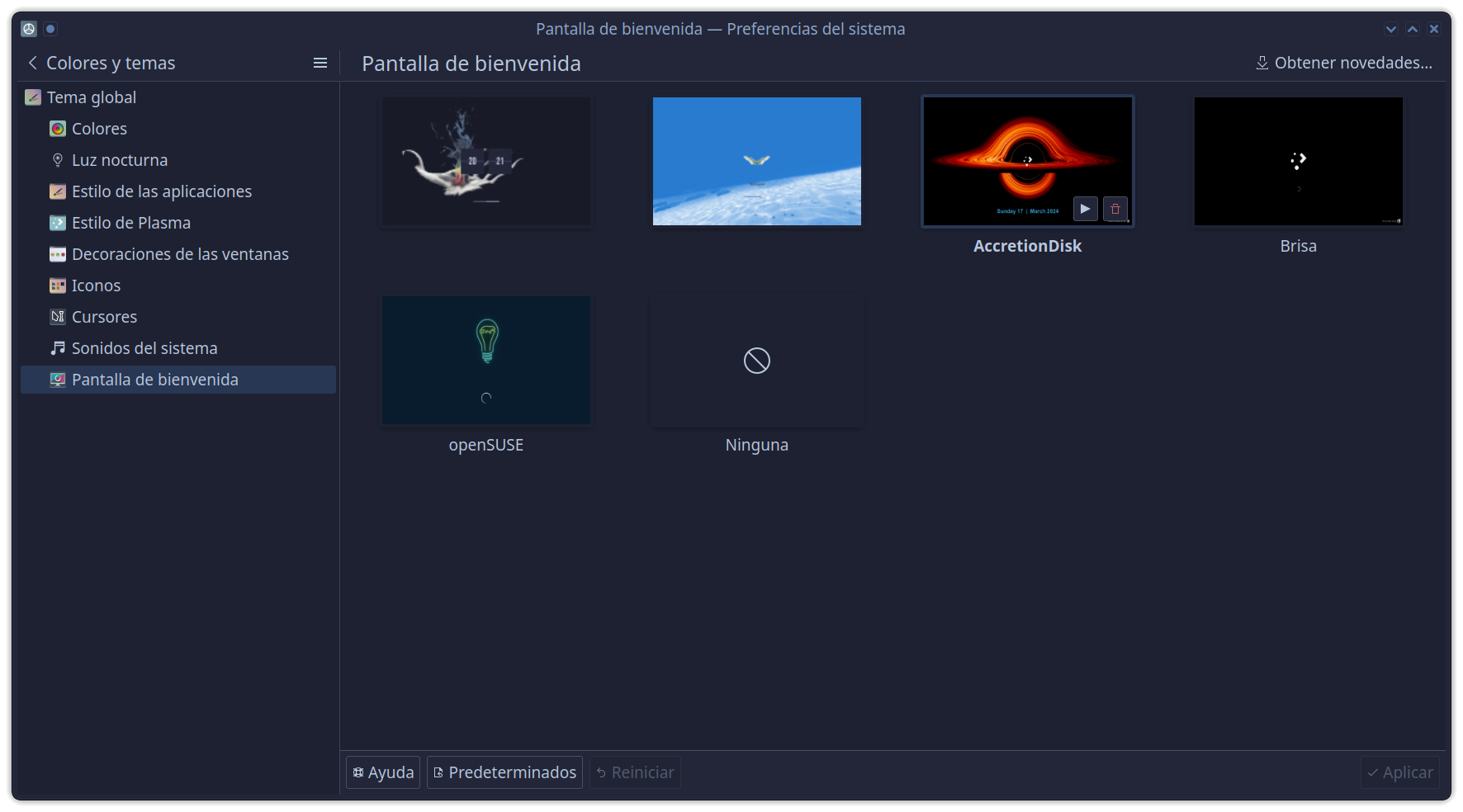Click the window menu icon in title bar
The width and height of the screenshot is (1463, 812).
click(x=29, y=29)
